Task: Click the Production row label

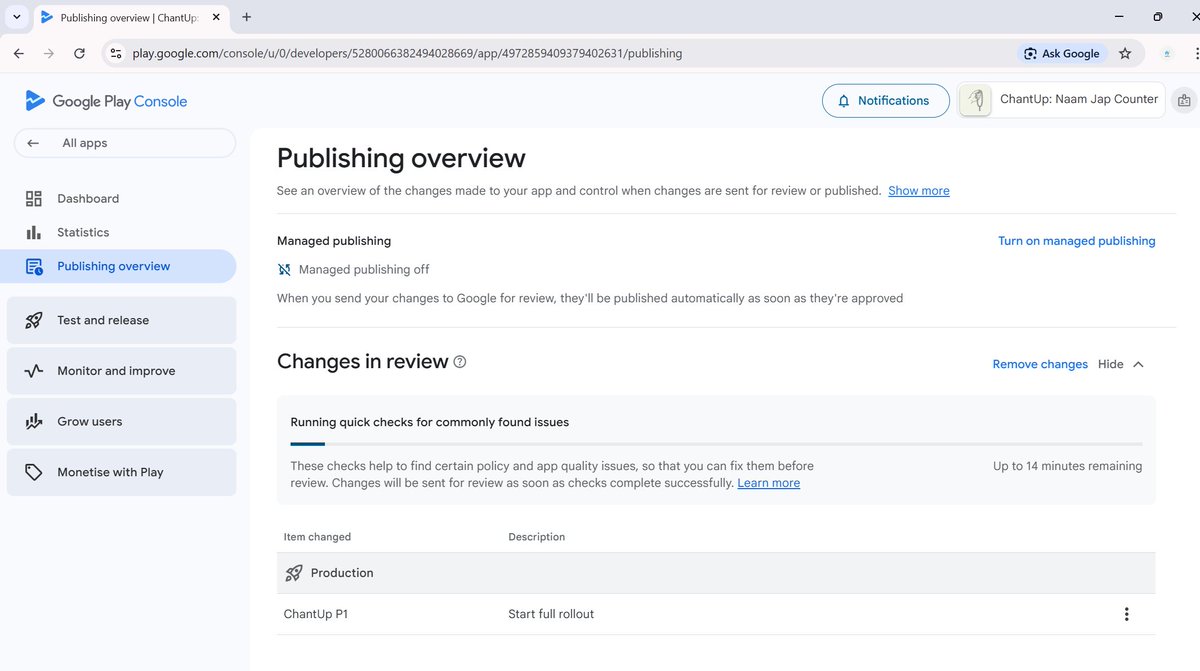Action: (x=342, y=573)
